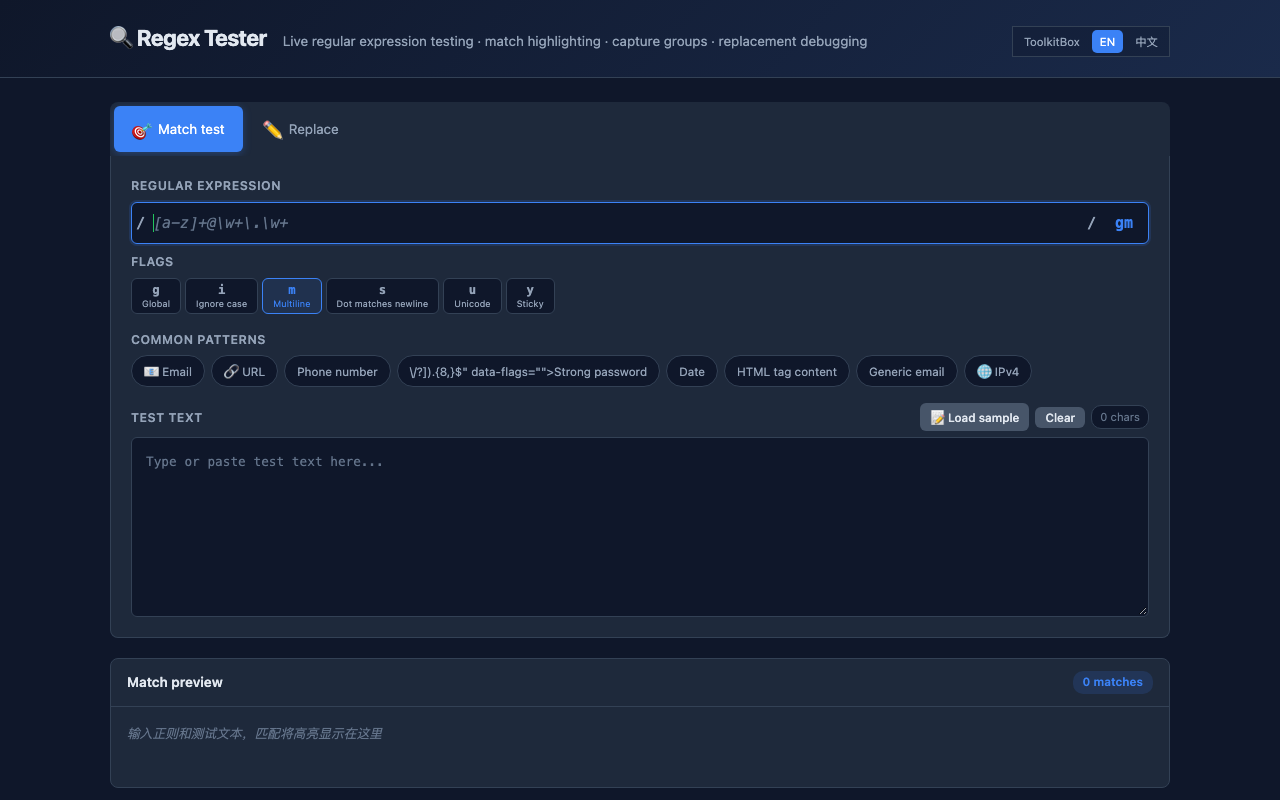The height and width of the screenshot is (800, 1280).
Task: Pick the Generic email pattern
Action: [x=907, y=371]
